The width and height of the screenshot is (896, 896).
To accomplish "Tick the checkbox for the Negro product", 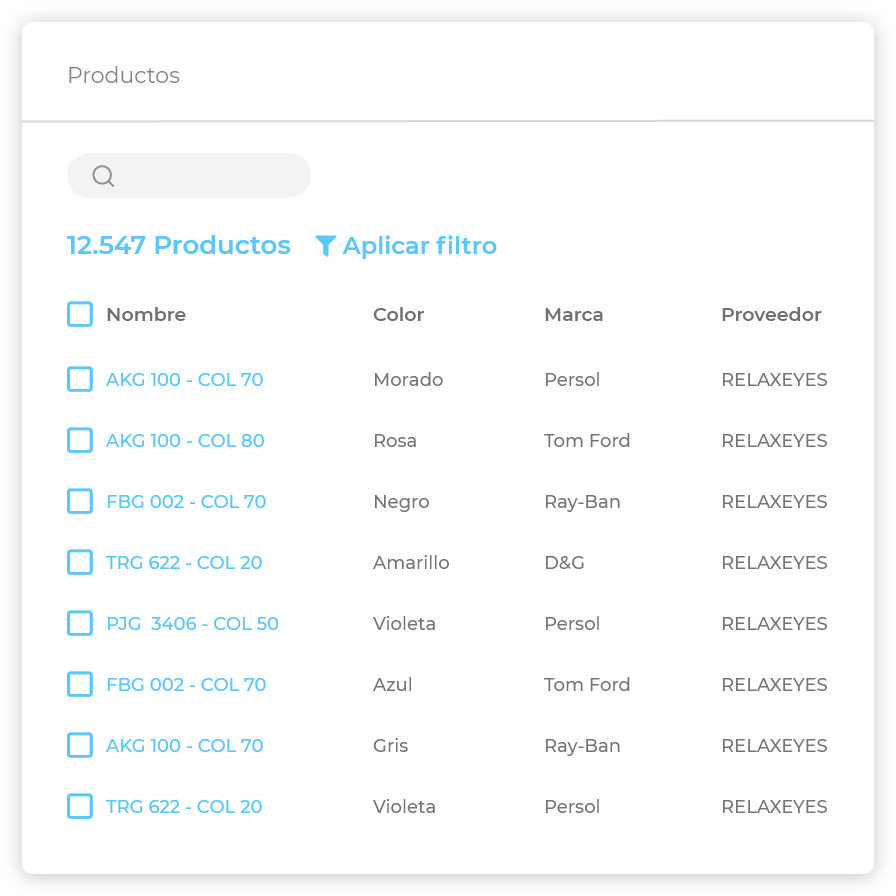I will click(80, 501).
